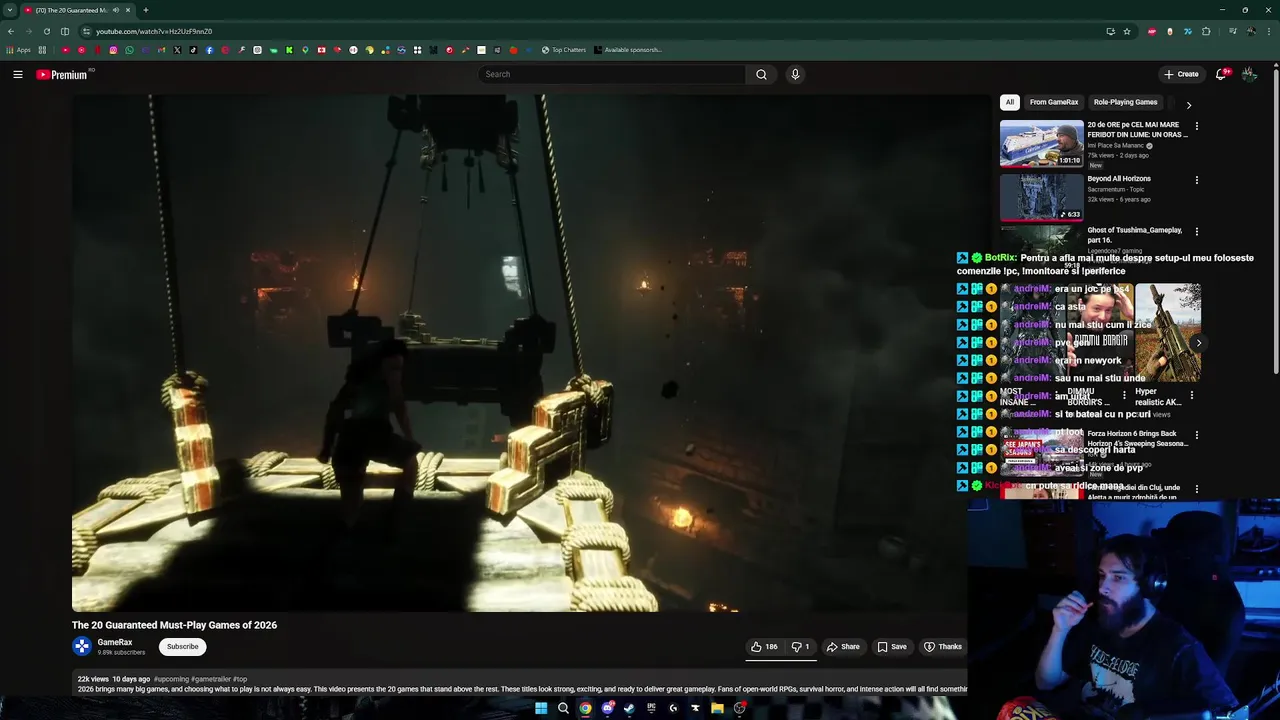Select the All filter chip

click(1010, 102)
